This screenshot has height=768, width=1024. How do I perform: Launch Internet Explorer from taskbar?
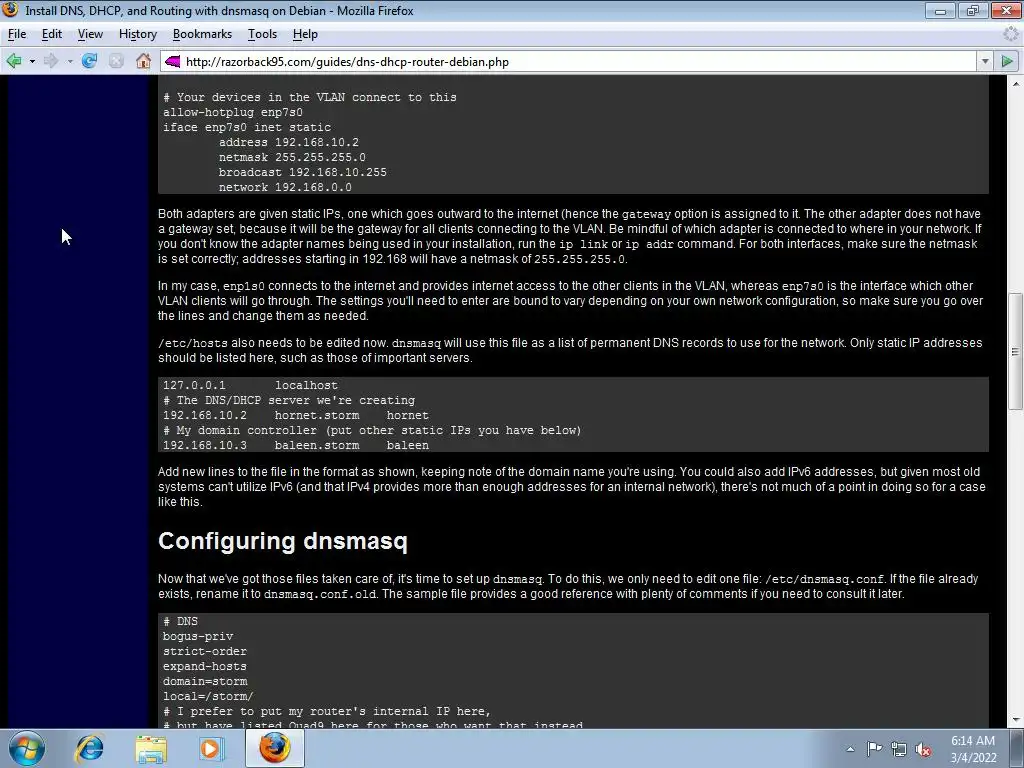click(x=89, y=748)
